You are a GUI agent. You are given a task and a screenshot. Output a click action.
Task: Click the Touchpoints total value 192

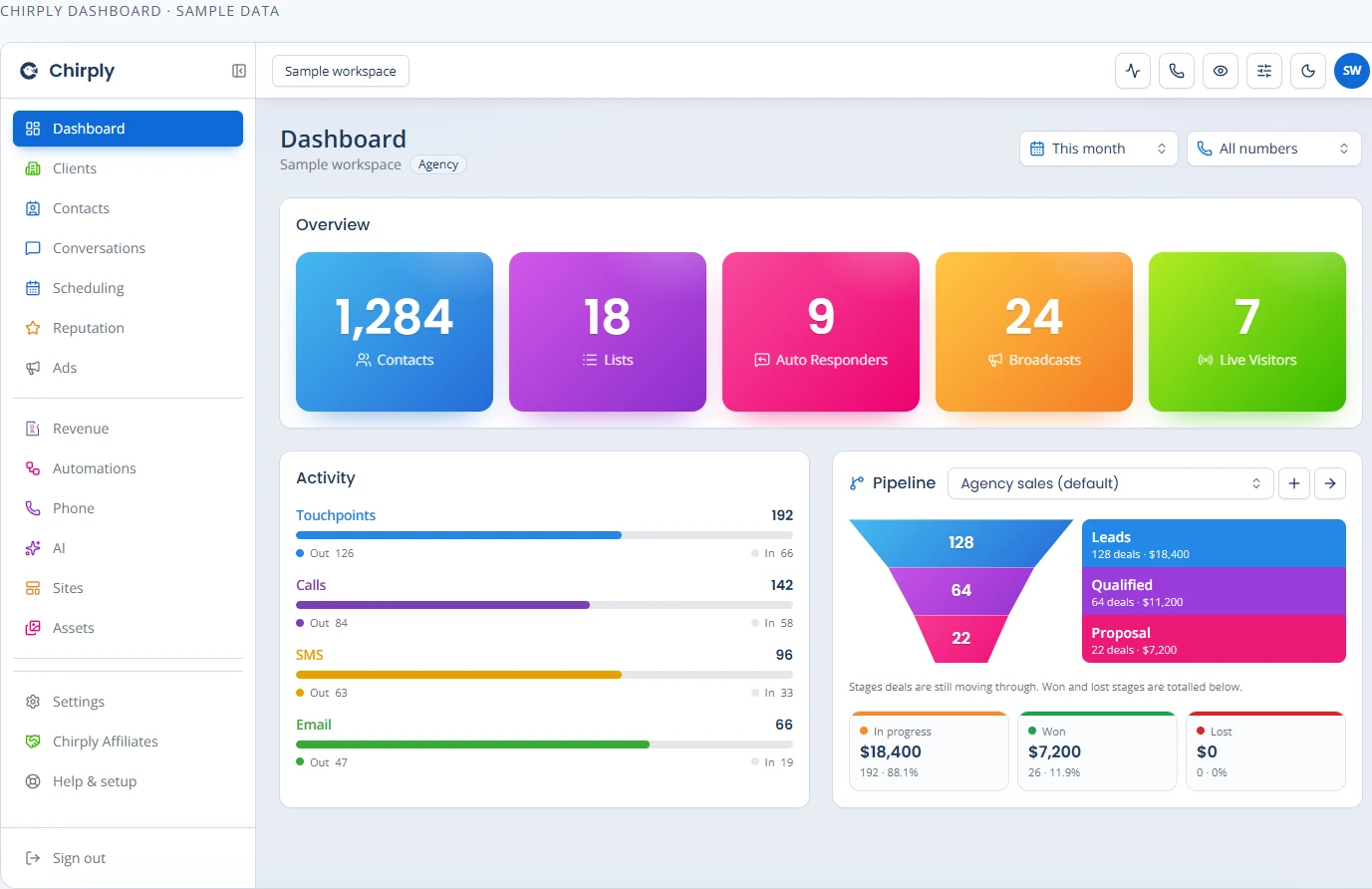[782, 515]
